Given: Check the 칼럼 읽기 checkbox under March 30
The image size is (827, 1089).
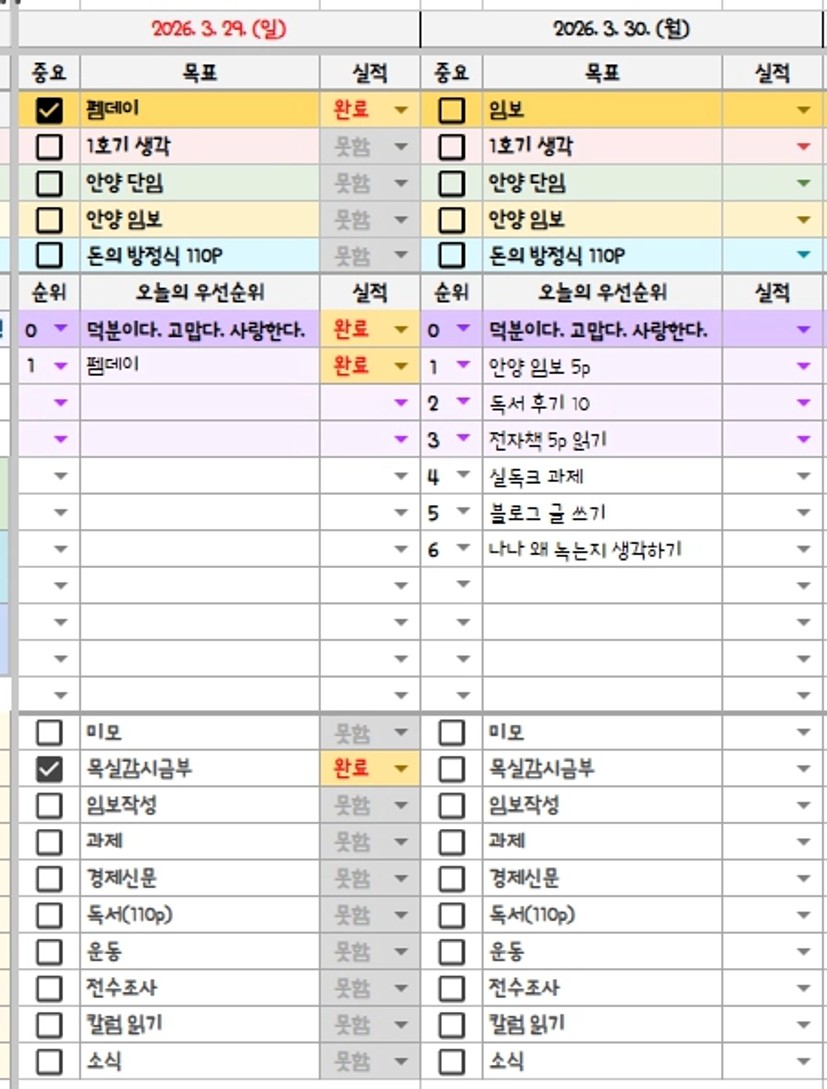Looking at the screenshot, I should 451,1024.
